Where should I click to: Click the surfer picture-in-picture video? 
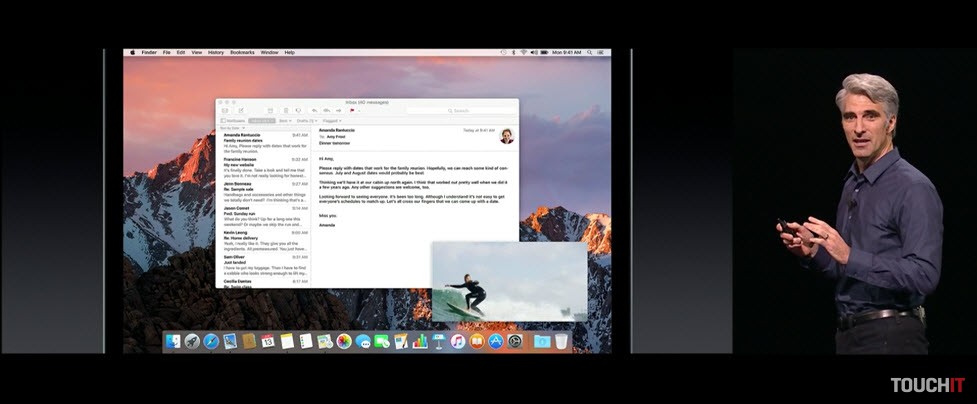click(x=509, y=281)
